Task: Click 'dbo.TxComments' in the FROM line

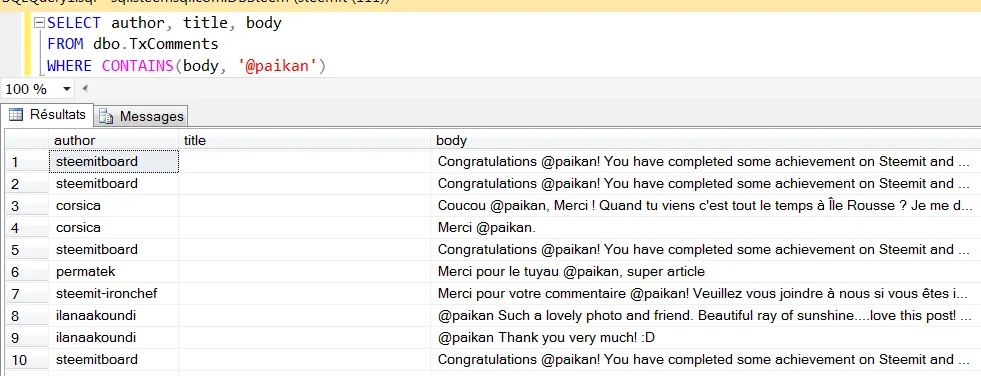Action: (x=156, y=44)
